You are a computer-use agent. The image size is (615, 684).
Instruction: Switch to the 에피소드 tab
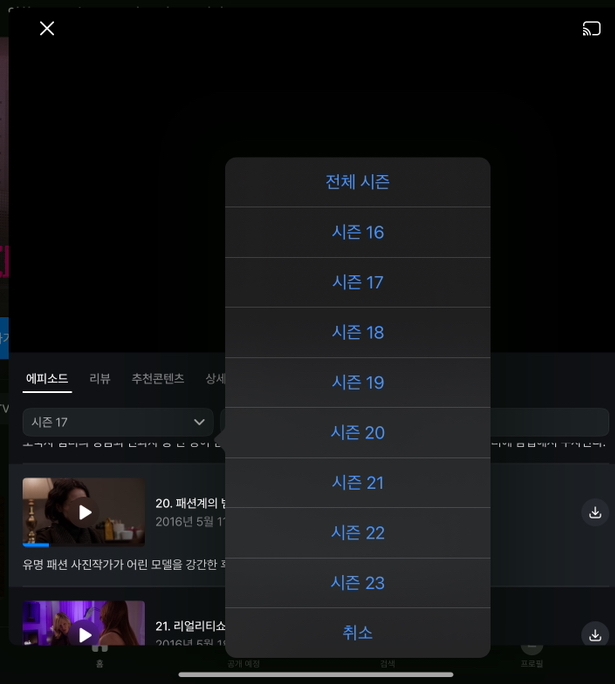pyautogui.click(x=47, y=378)
